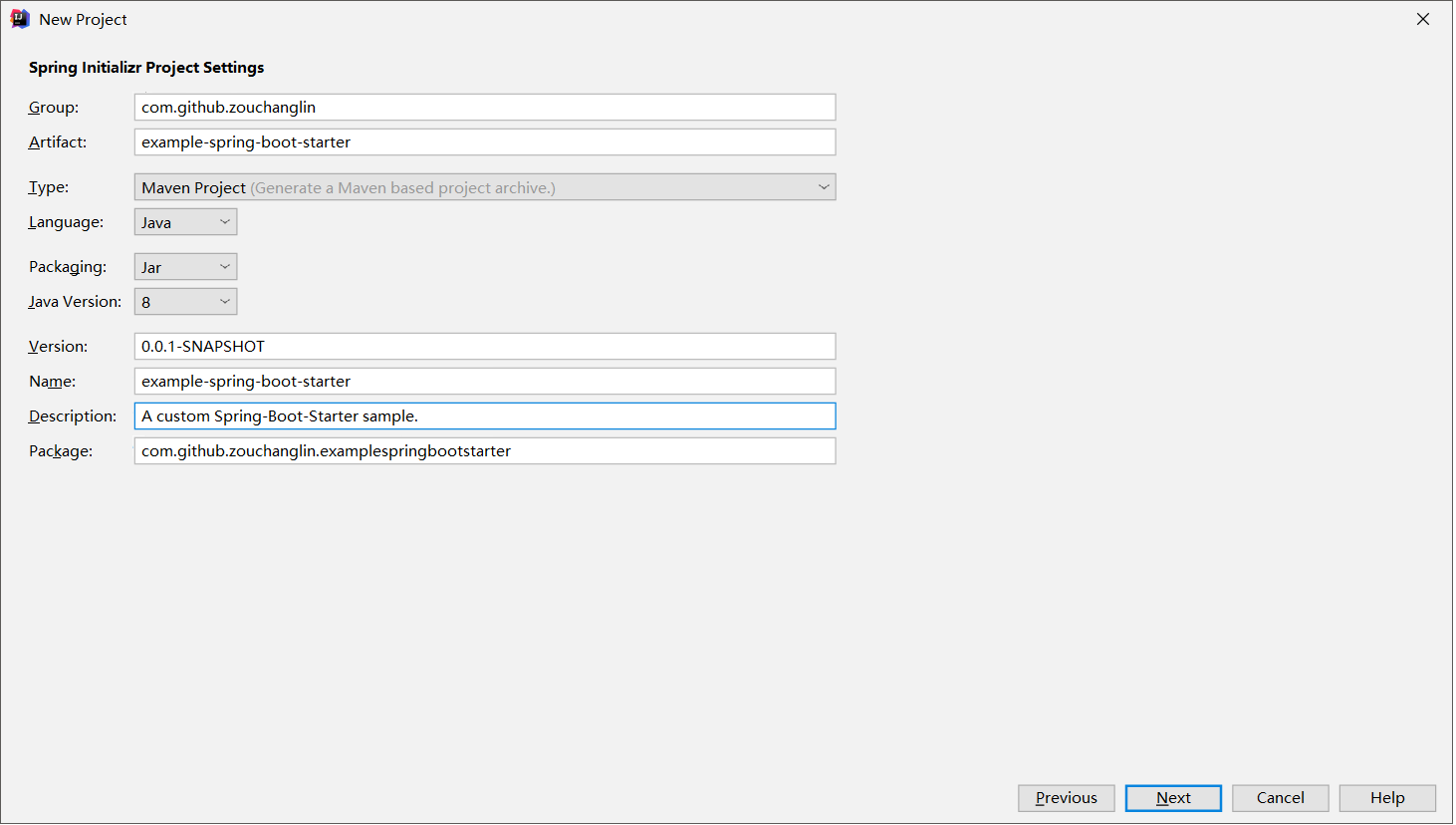Click the Java Version chevron arrow

(225, 302)
